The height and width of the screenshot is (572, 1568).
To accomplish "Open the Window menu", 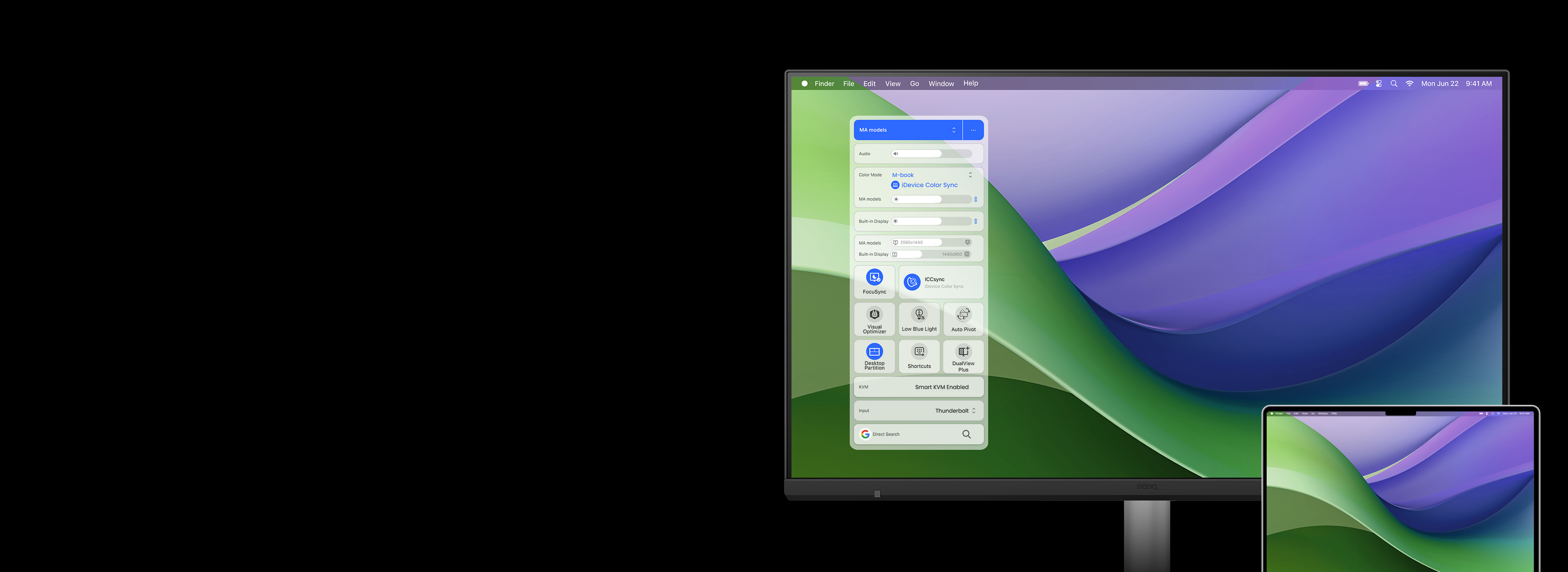I will pyautogui.click(x=941, y=83).
